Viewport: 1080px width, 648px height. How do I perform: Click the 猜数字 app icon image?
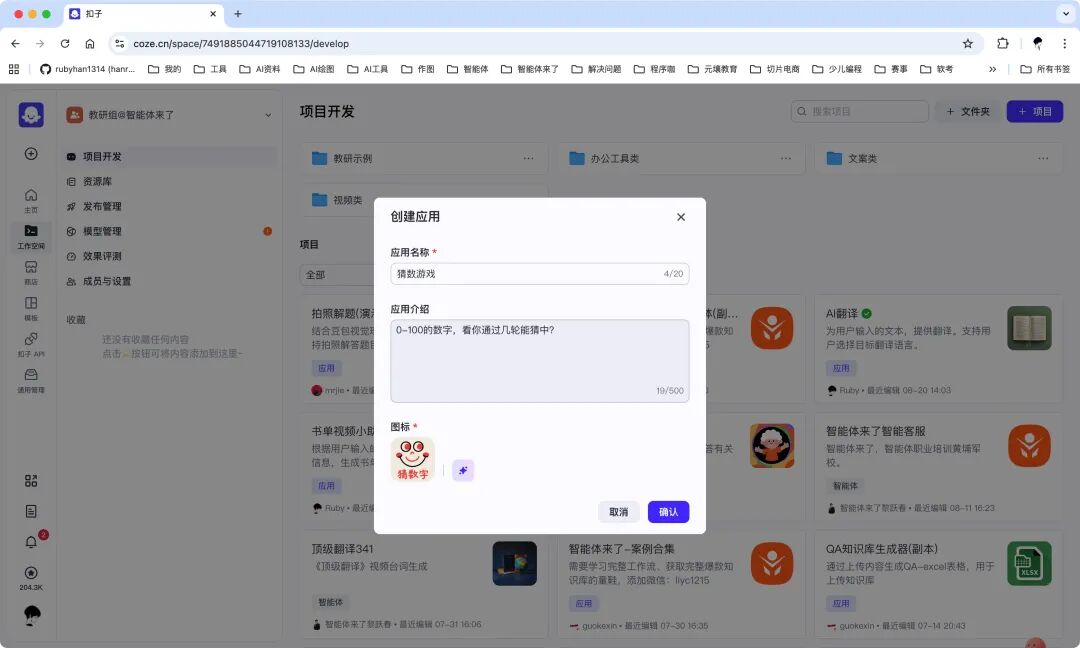coord(413,459)
